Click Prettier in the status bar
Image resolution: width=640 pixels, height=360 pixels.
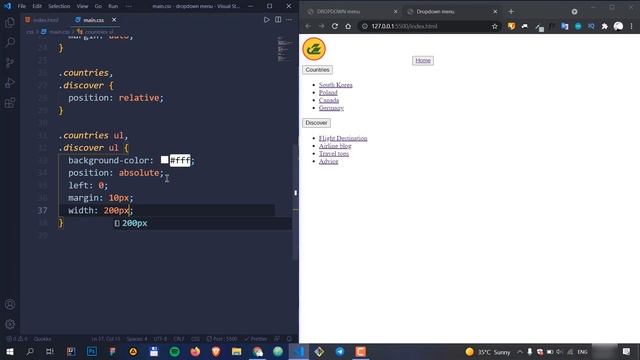(x=256, y=339)
